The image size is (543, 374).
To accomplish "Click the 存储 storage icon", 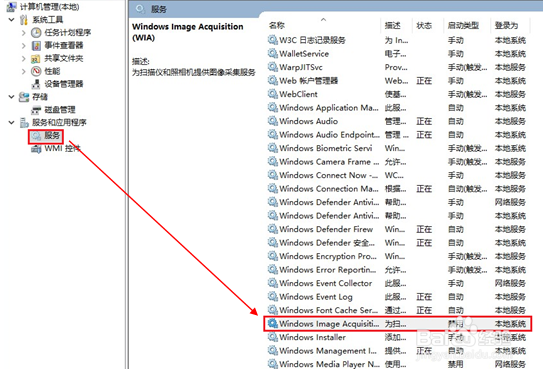I will [24, 97].
